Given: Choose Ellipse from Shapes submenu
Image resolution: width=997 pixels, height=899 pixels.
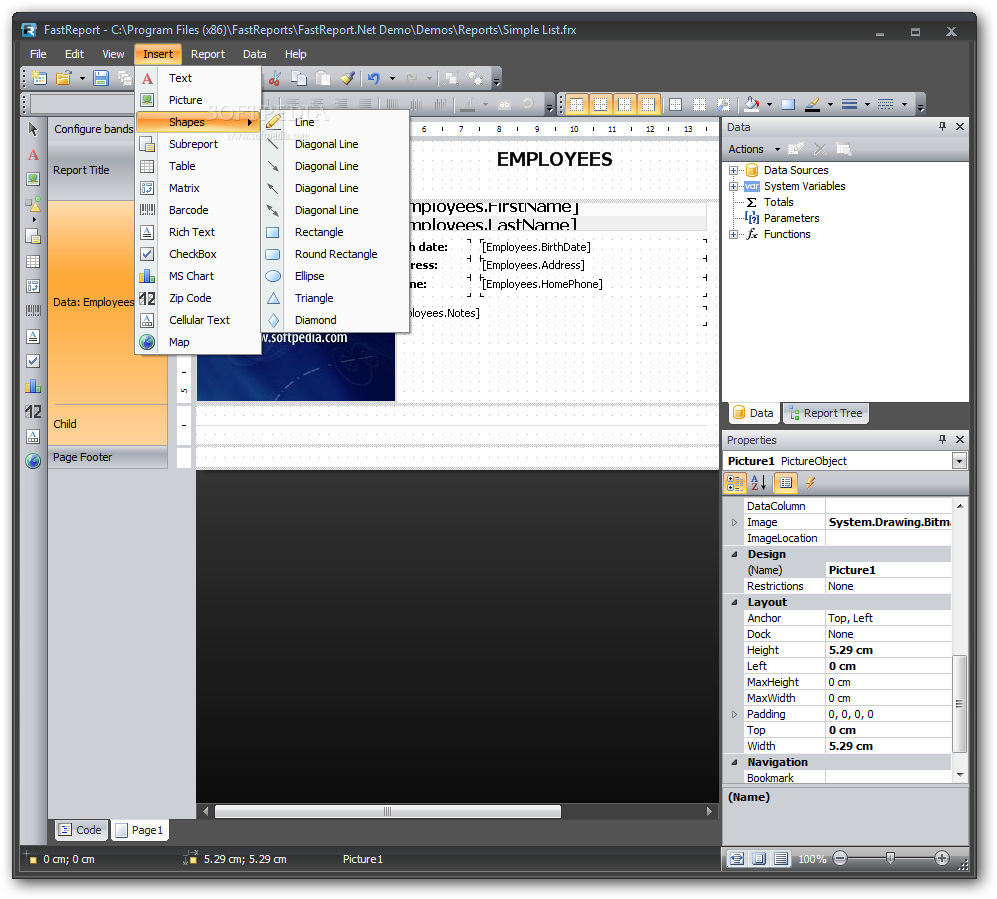Looking at the screenshot, I should (x=336, y=276).
